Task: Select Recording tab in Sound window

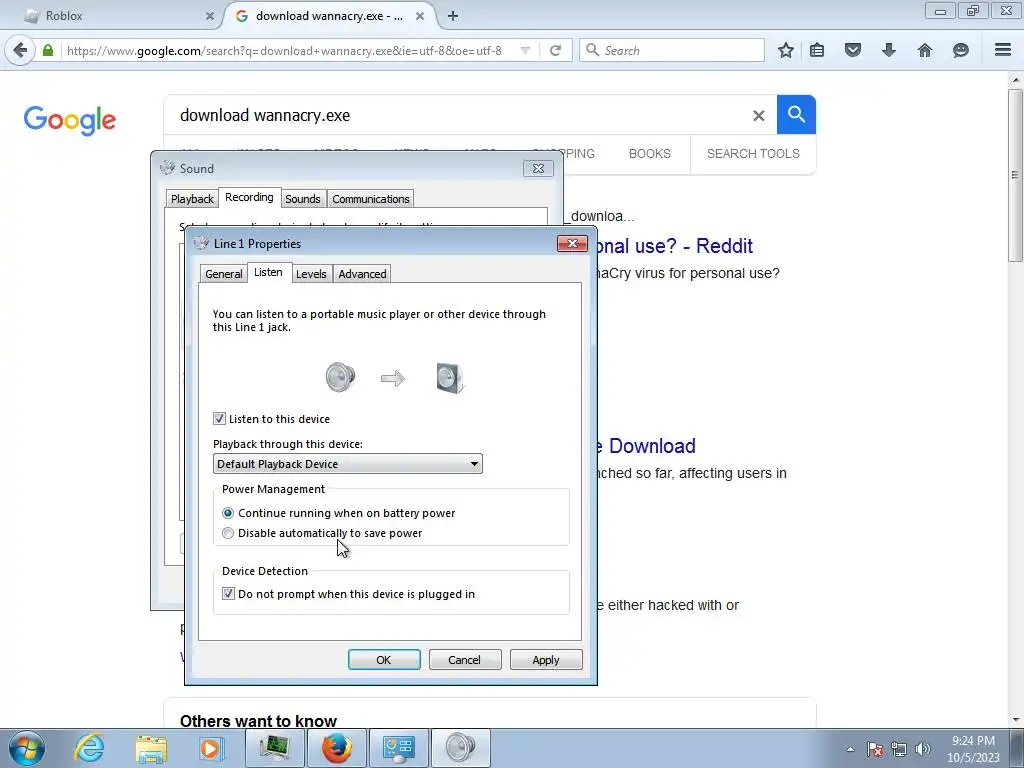Action: point(249,197)
